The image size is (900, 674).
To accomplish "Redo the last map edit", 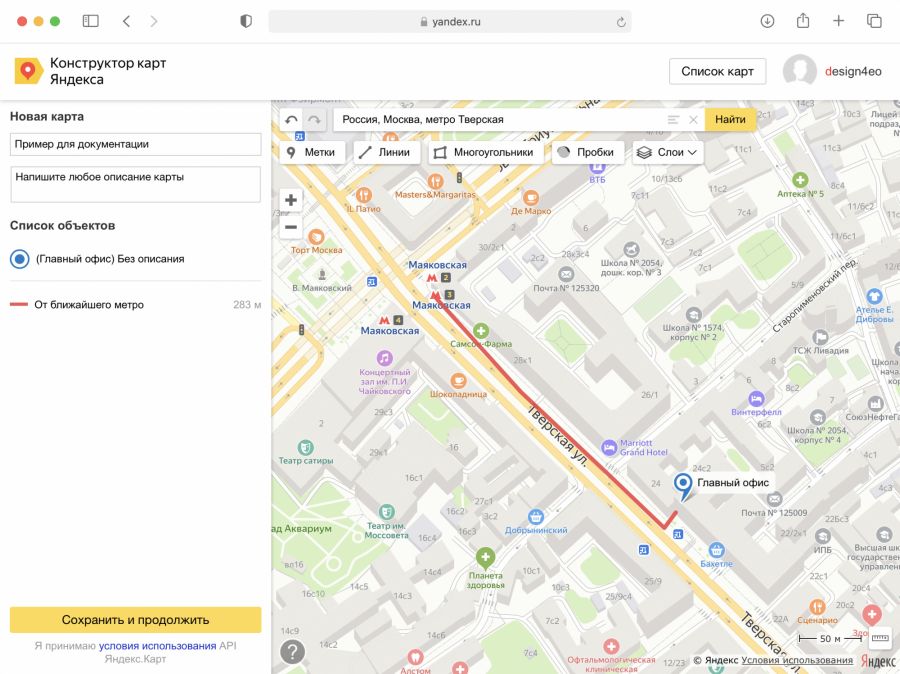I will [314, 120].
